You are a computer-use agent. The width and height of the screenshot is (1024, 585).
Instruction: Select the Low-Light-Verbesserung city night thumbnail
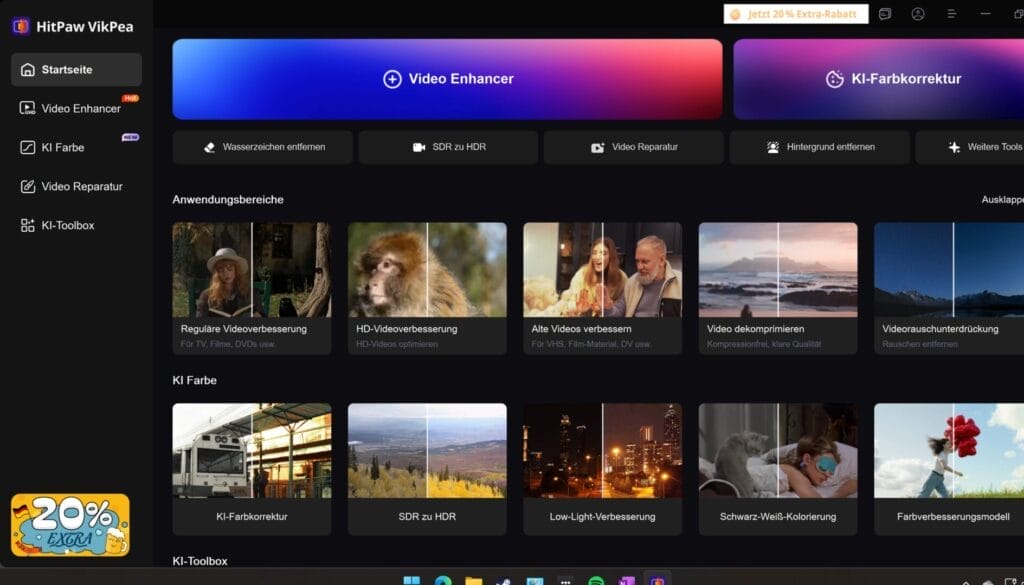click(x=602, y=451)
